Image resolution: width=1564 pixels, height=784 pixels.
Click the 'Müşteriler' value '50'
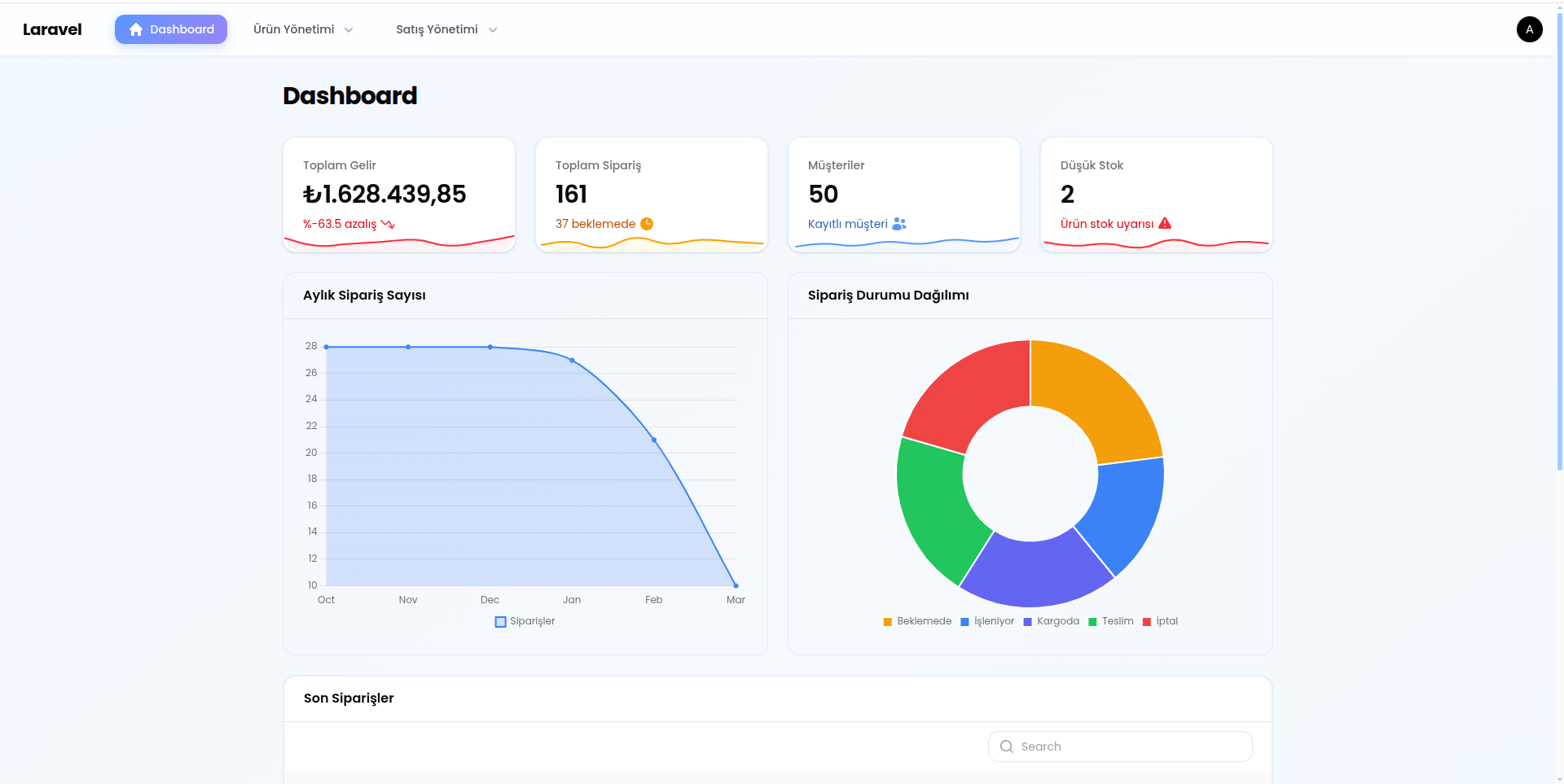tap(824, 195)
